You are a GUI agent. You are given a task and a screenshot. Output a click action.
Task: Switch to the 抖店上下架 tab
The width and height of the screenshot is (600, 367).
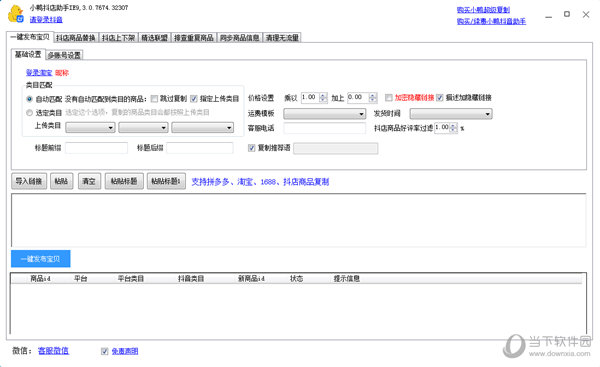point(118,38)
